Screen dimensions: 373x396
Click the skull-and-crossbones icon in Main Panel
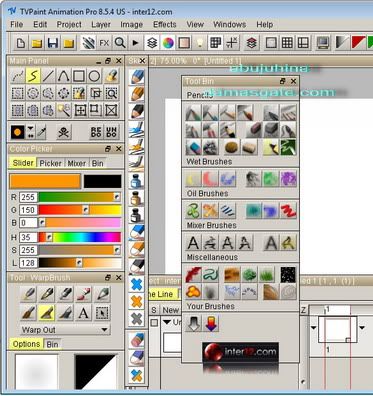63,132
